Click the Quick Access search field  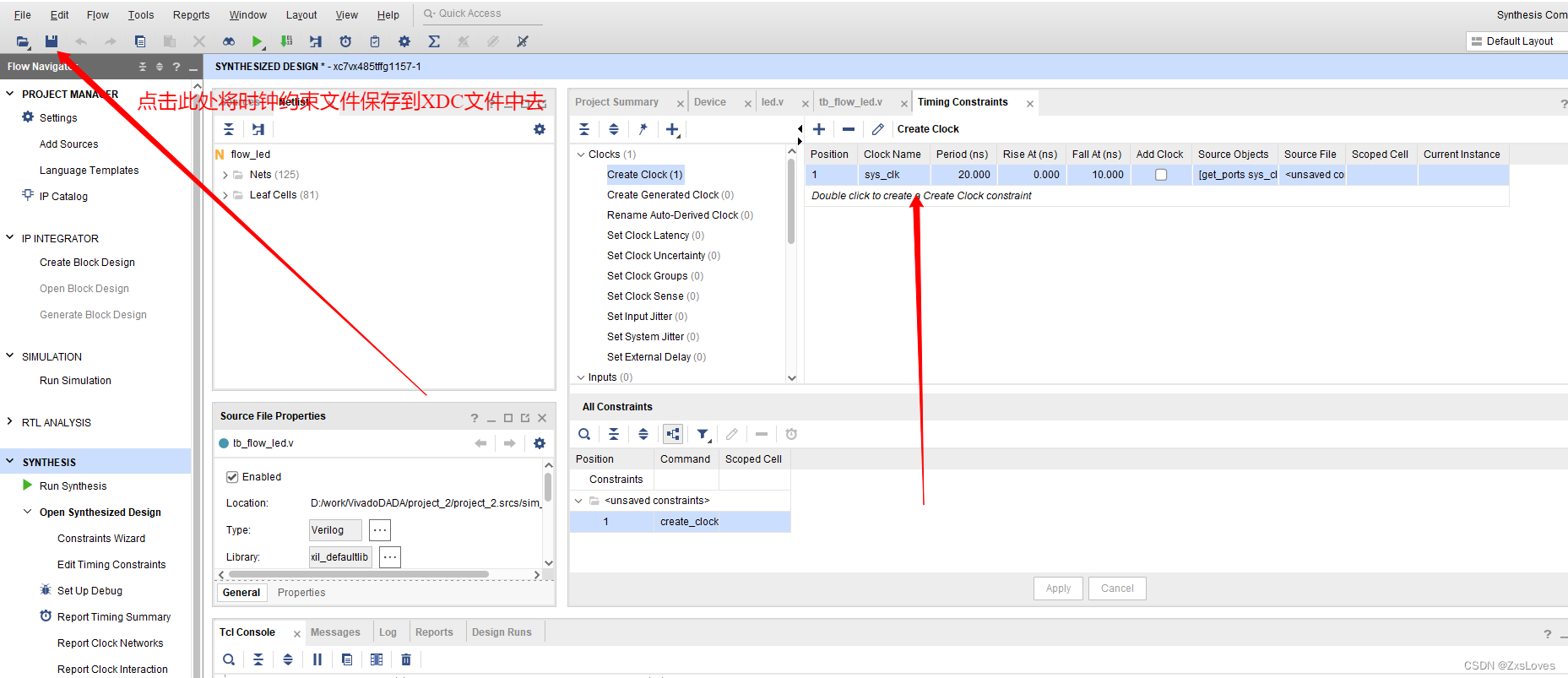pyautogui.click(x=481, y=14)
